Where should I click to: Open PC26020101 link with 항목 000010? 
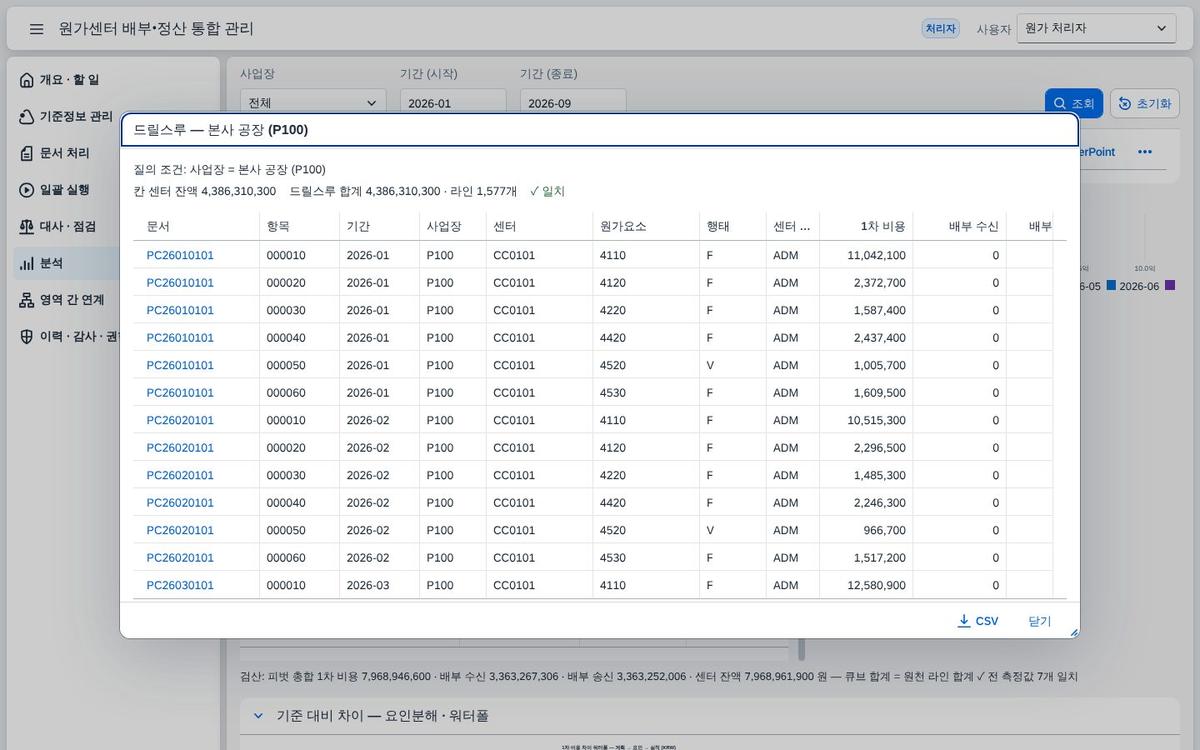pyautogui.click(x=180, y=420)
